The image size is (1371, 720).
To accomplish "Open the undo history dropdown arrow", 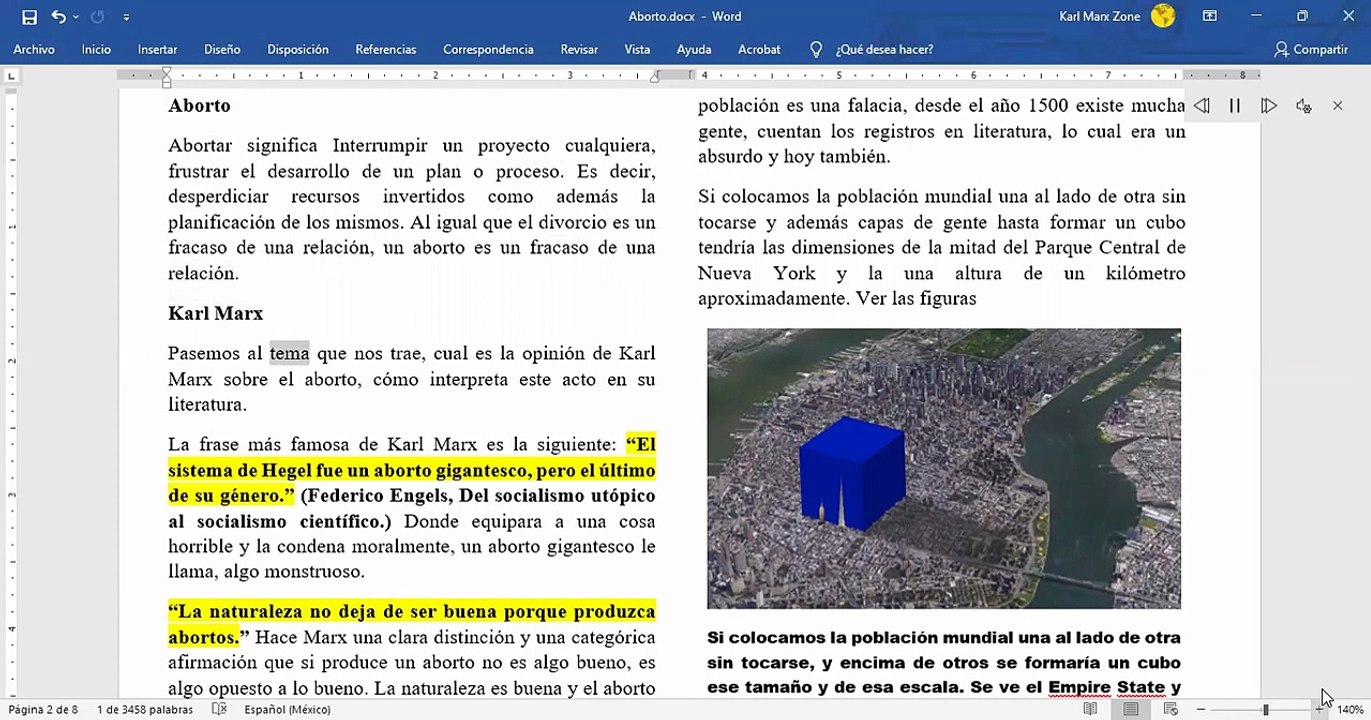I will [x=74, y=17].
